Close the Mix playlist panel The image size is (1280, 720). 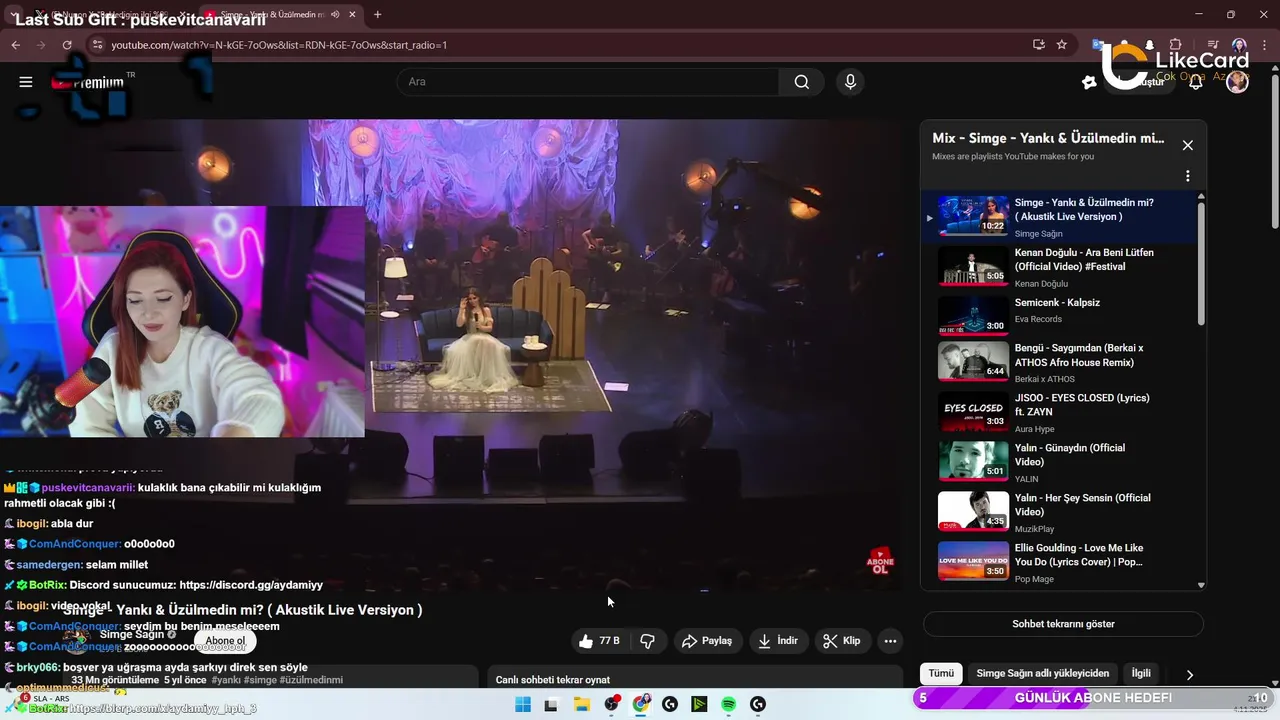pos(1188,145)
